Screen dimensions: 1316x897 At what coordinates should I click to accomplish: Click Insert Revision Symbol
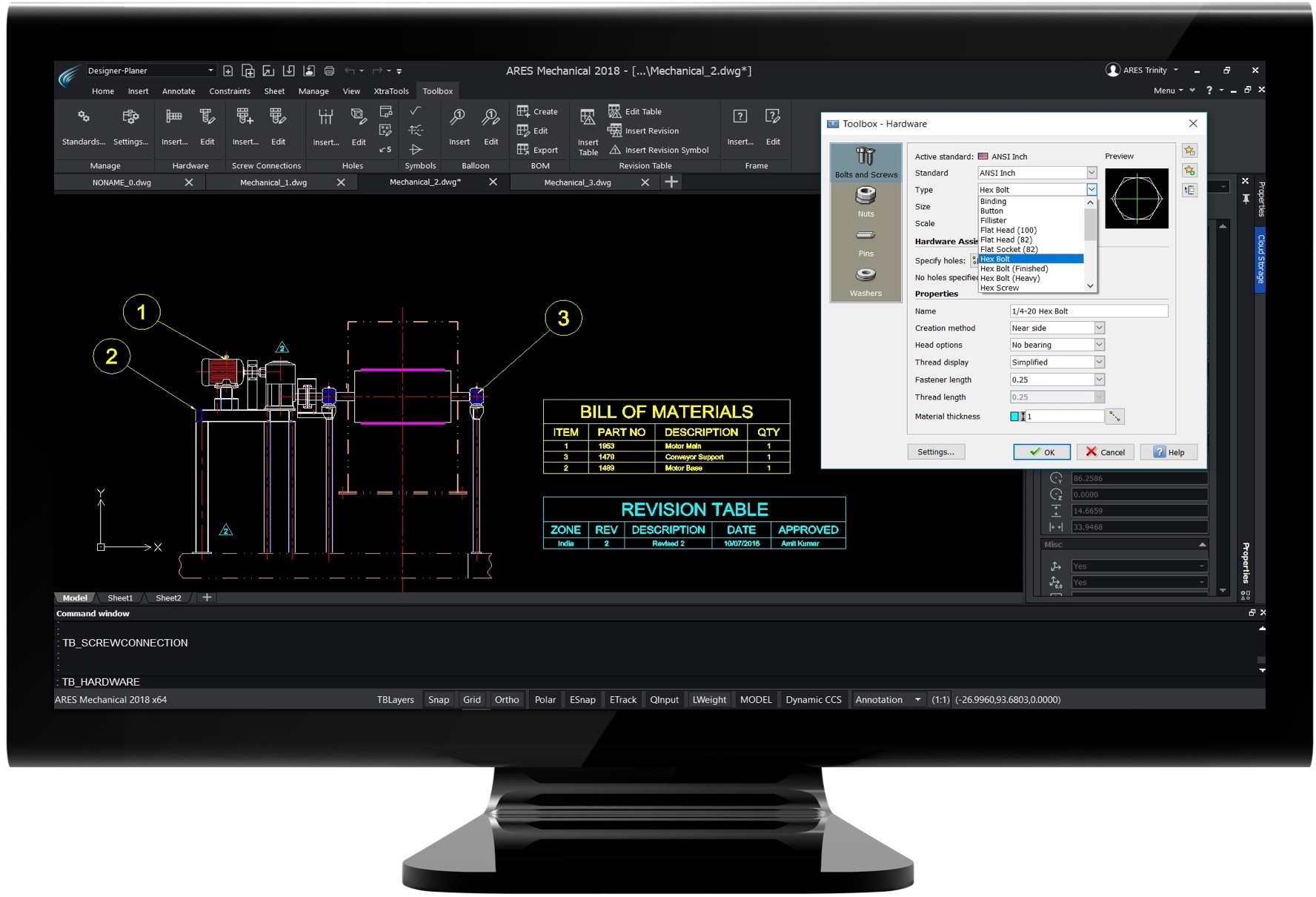pos(659,150)
